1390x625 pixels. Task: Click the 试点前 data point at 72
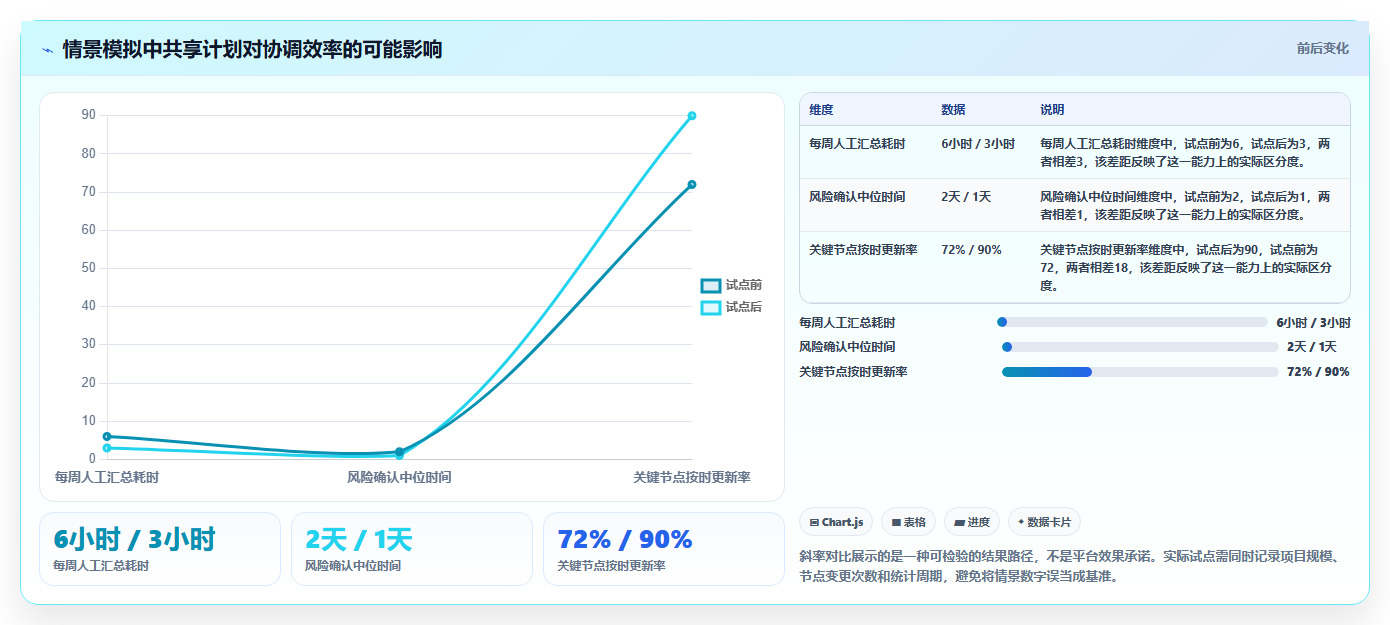692,184
